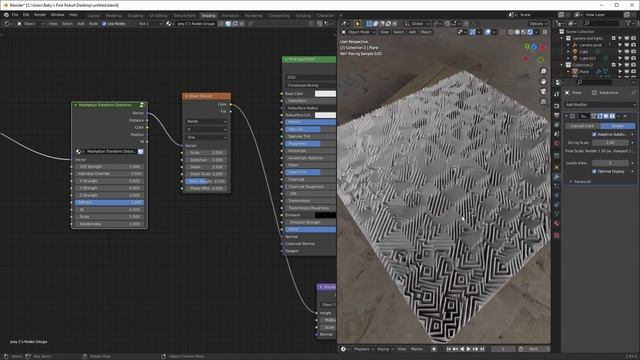The width and height of the screenshot is (640, 360).
Task: Toggle Optimal Display checkbox
Action: pos(594,171)
